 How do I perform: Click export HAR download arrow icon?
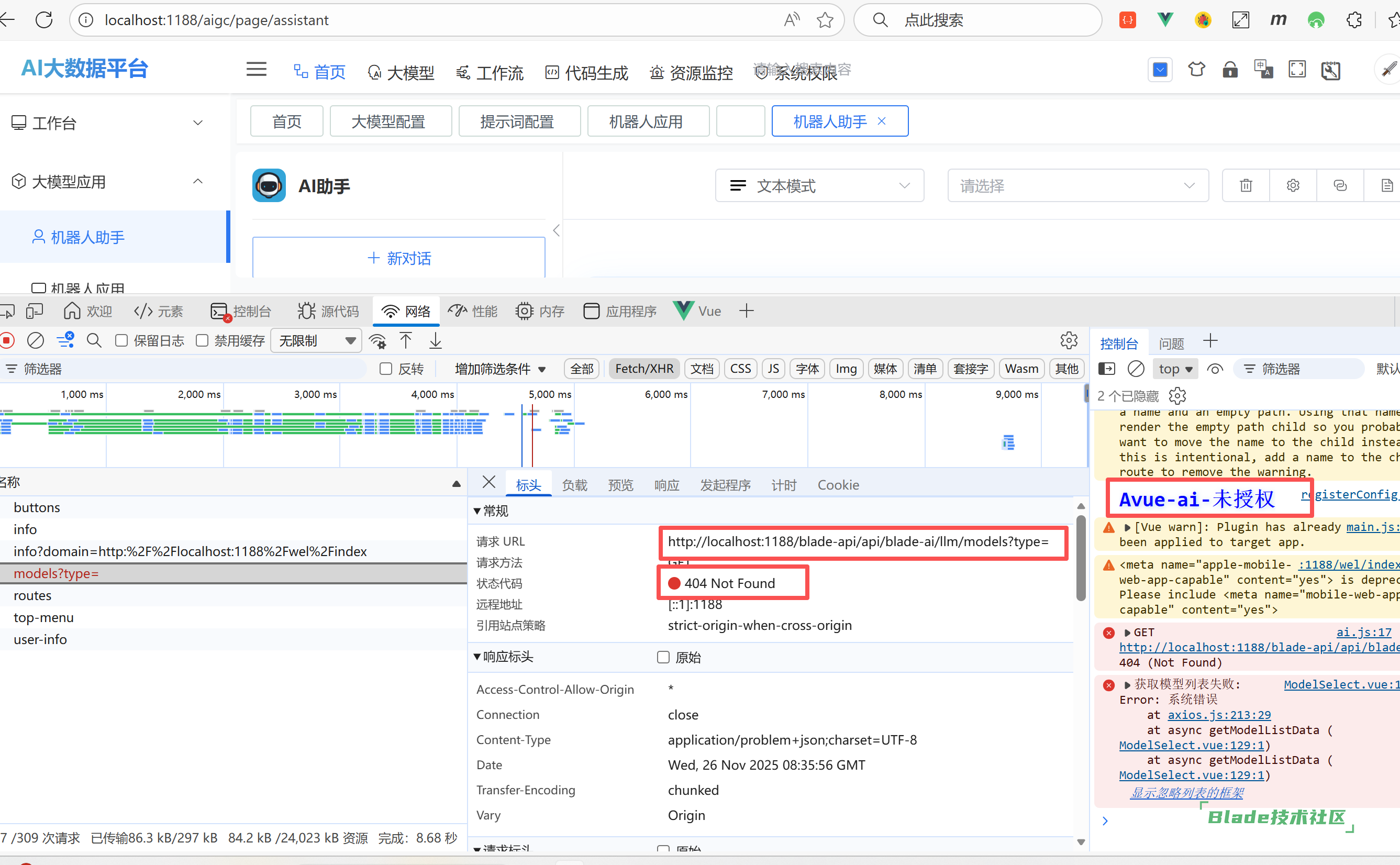pyautogui.click(x=435, y=341)
